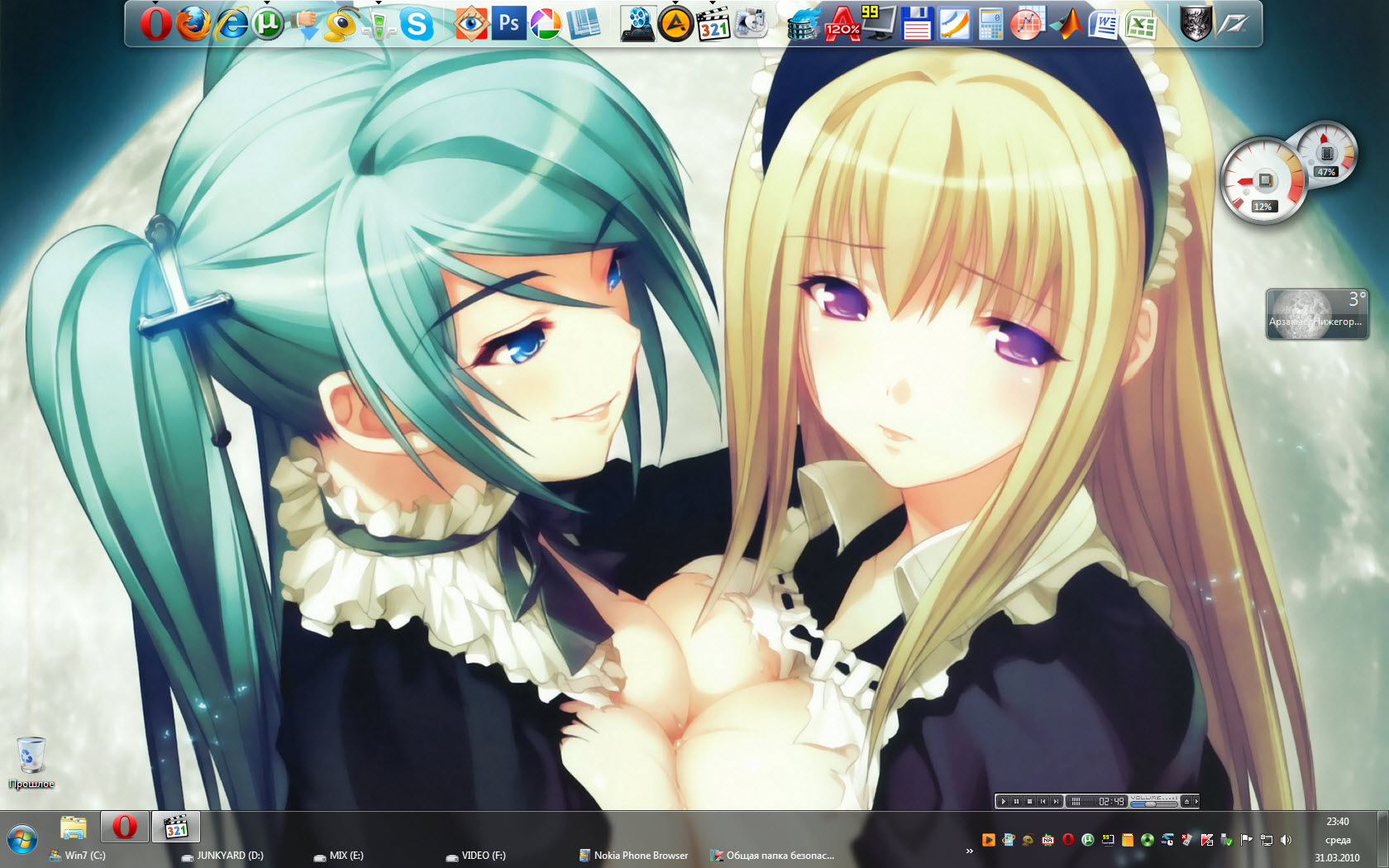Stop playback in the mini player
This screenshot has width=1389, height=868.
[1029, 801]
